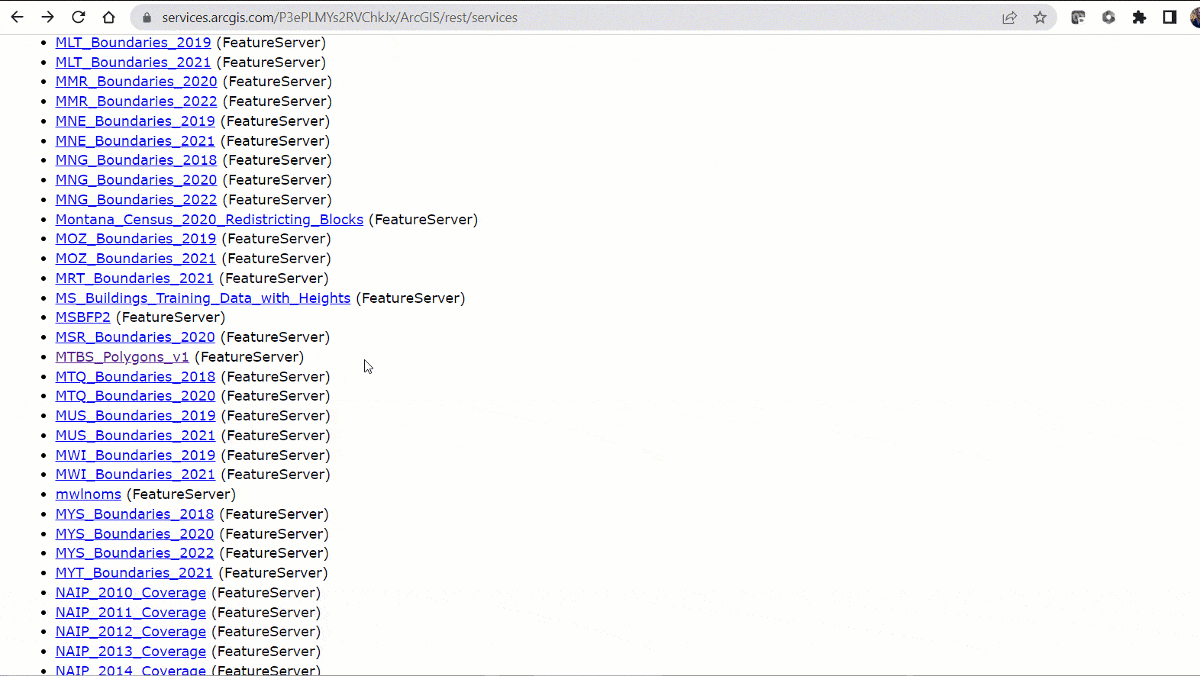Open the mwlnoms service link
1200x676 pixels.
tap(88, 494)
